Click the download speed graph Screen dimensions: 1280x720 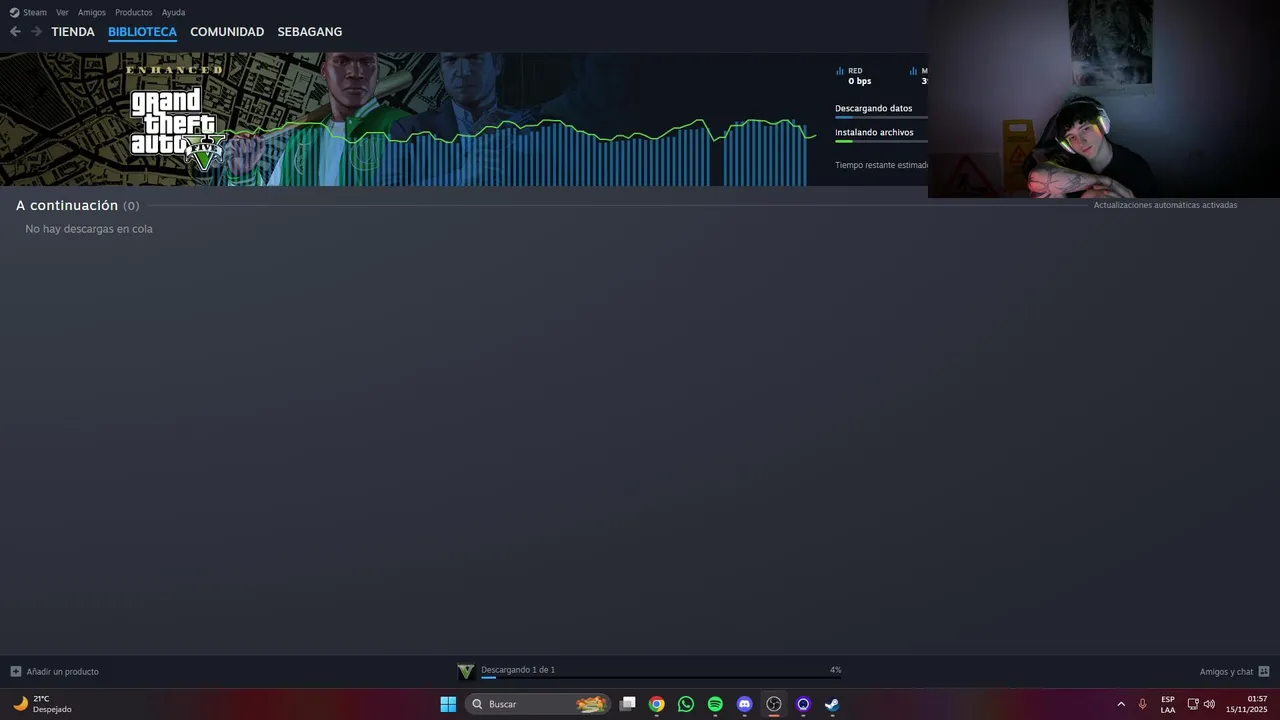tap(520, 152)
